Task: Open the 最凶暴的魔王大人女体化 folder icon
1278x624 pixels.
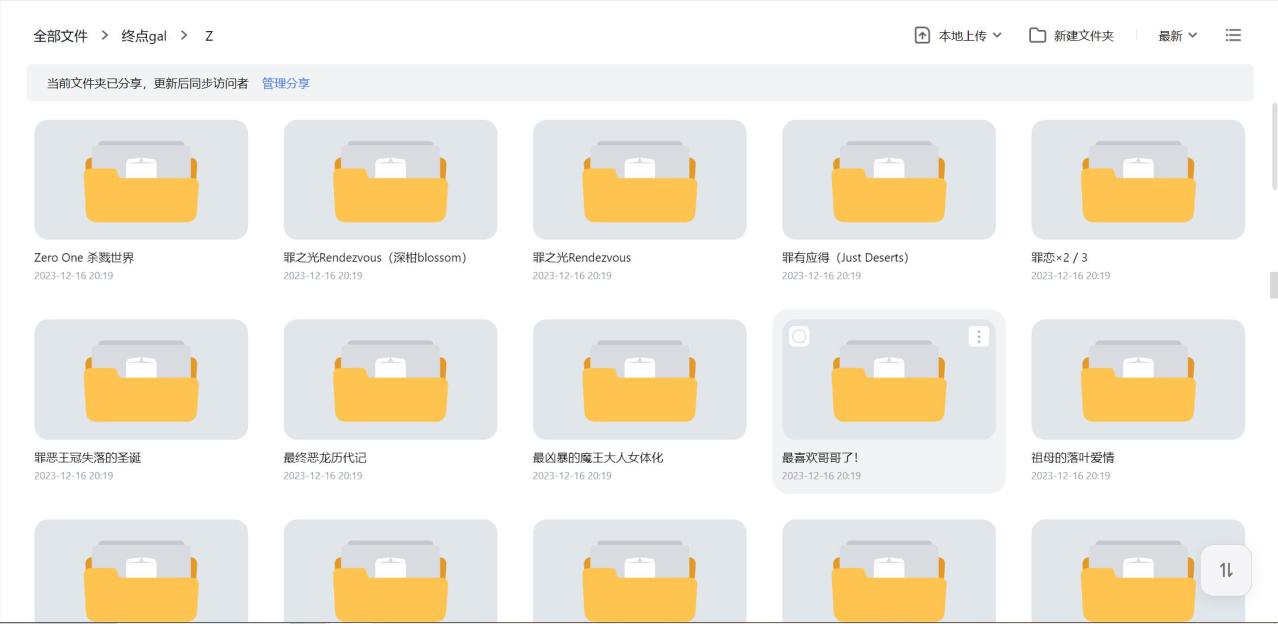Action: click(639, 380)
